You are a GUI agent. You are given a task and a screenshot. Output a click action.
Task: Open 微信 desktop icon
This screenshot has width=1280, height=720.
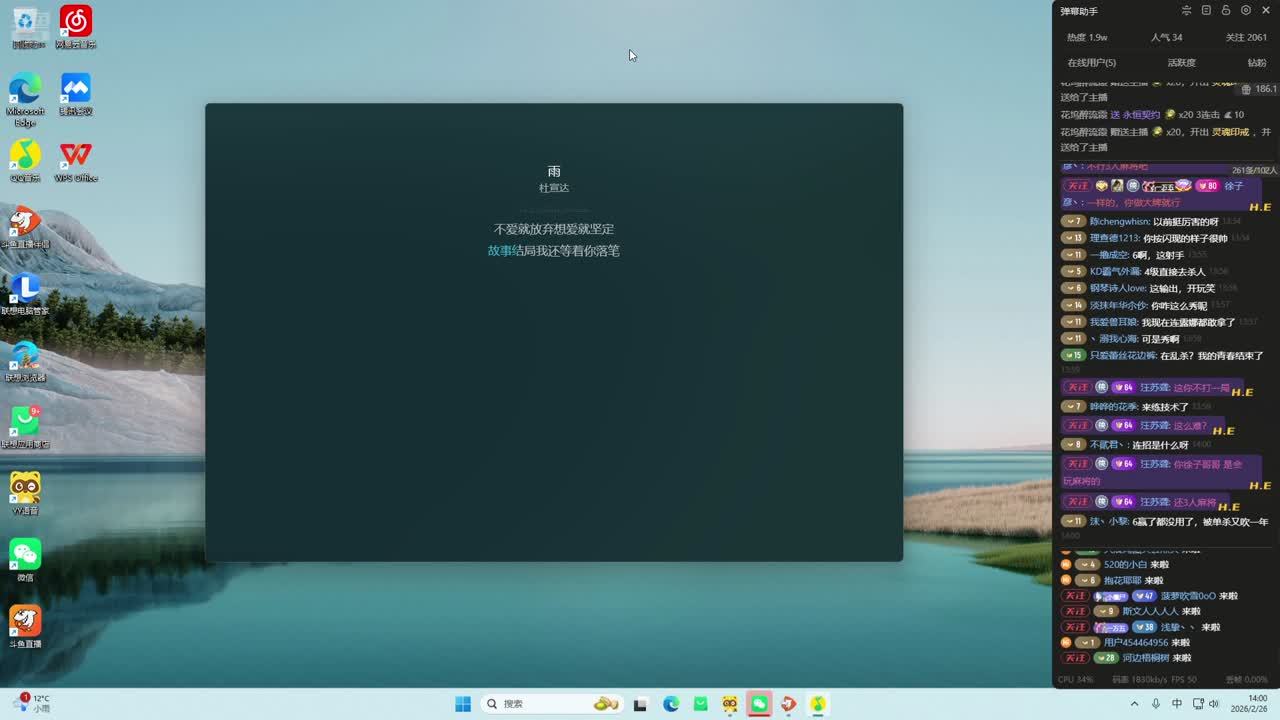point(25,560)
